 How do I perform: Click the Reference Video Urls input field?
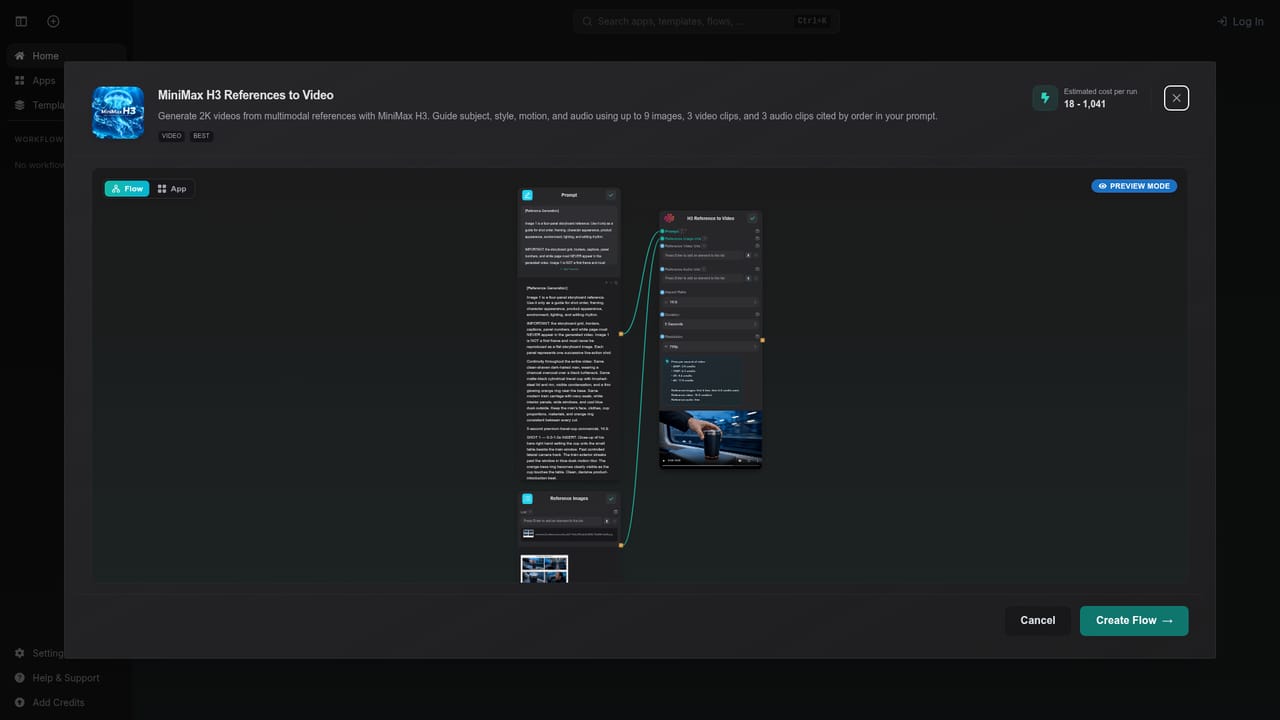click(705, 255)
